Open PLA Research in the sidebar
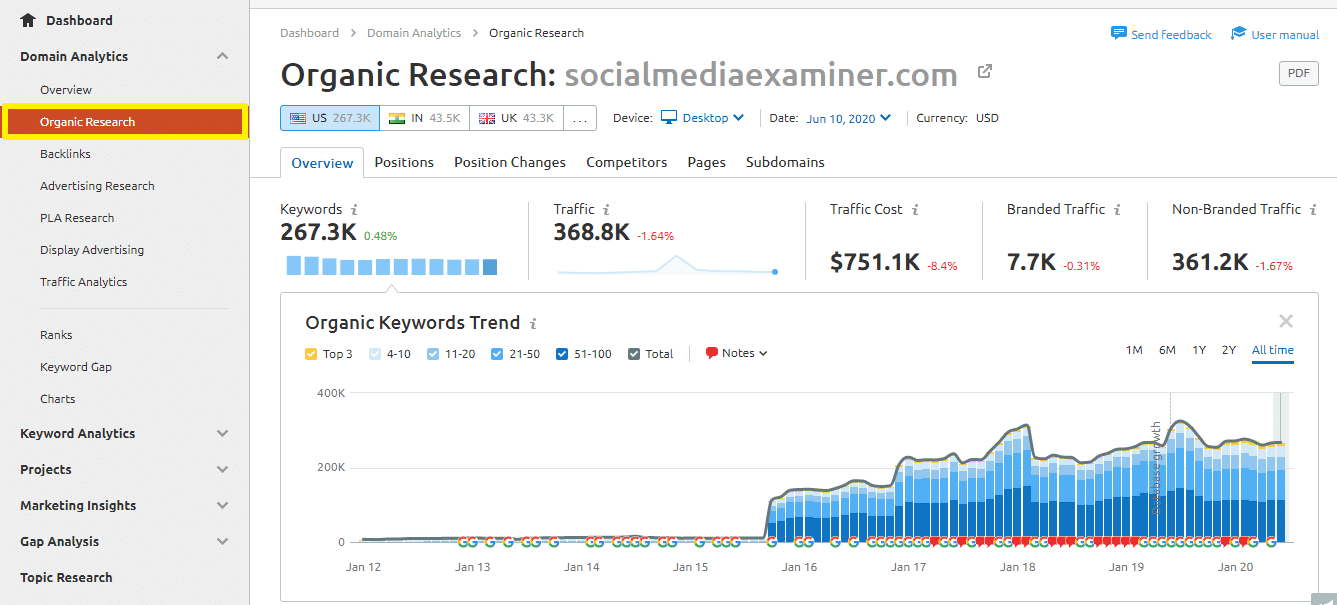 [x=77, y=218]
